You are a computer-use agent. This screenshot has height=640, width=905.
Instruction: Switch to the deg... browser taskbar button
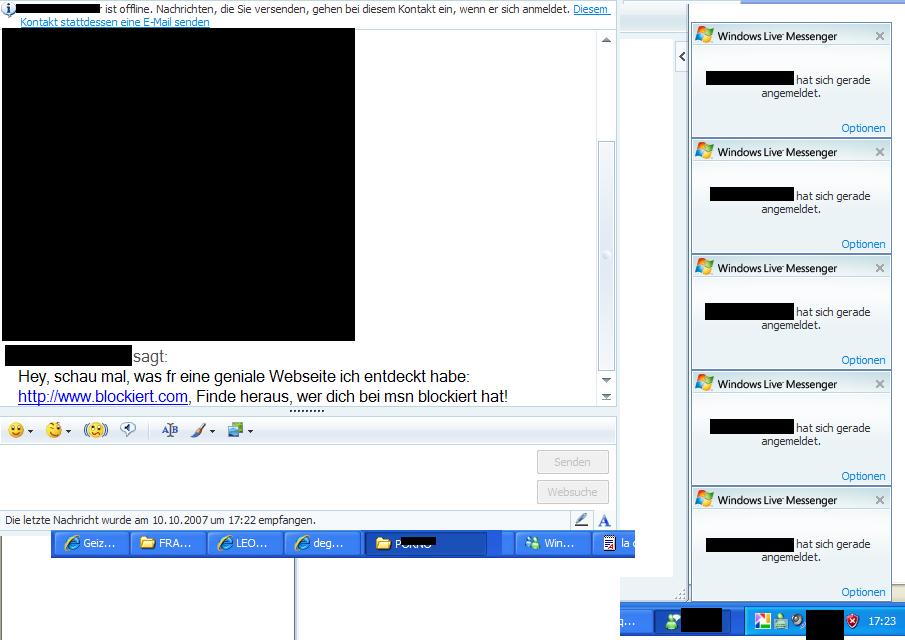tap(322, 543)
